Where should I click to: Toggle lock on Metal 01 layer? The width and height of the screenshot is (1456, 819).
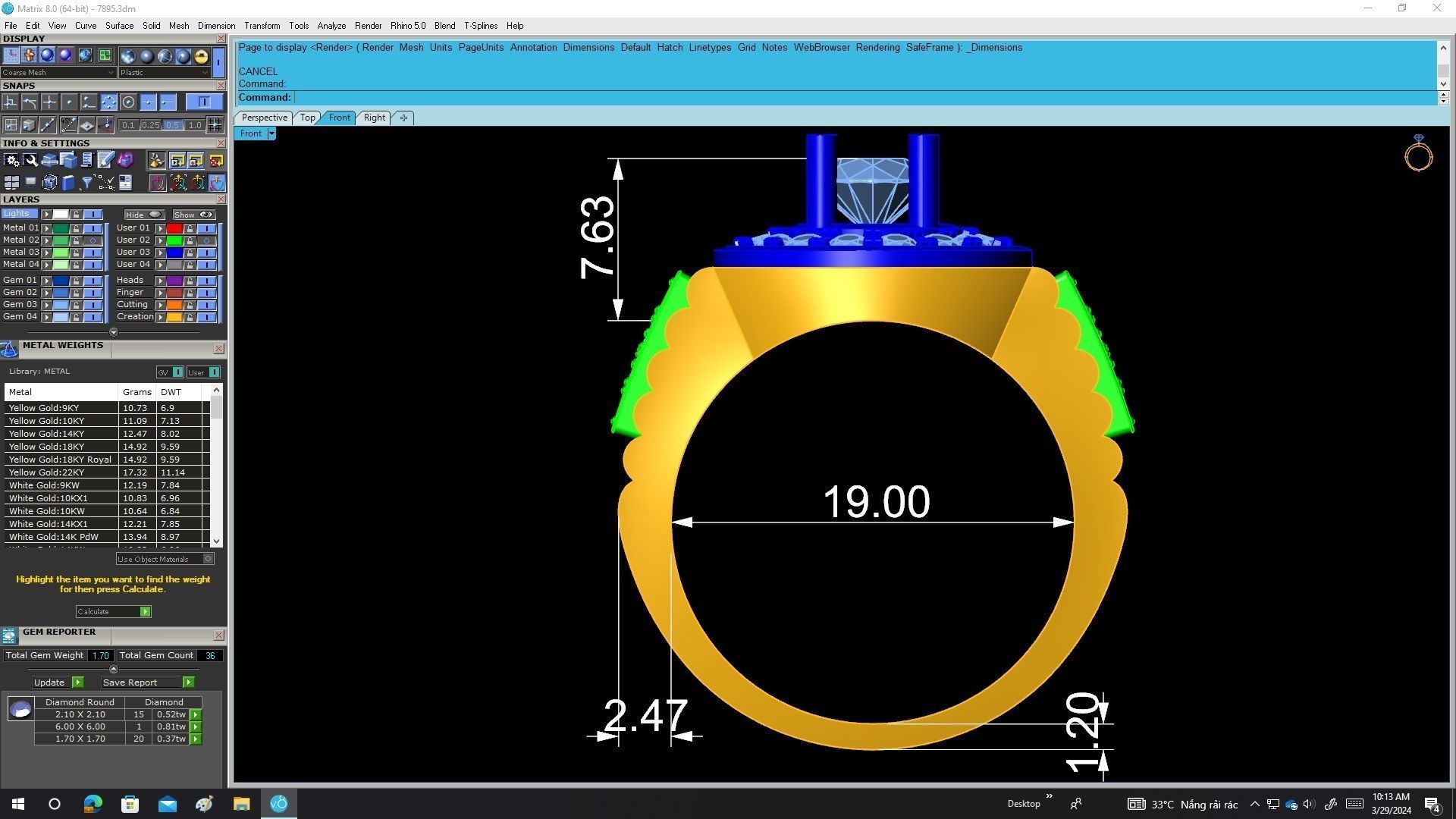coord(76,228)
